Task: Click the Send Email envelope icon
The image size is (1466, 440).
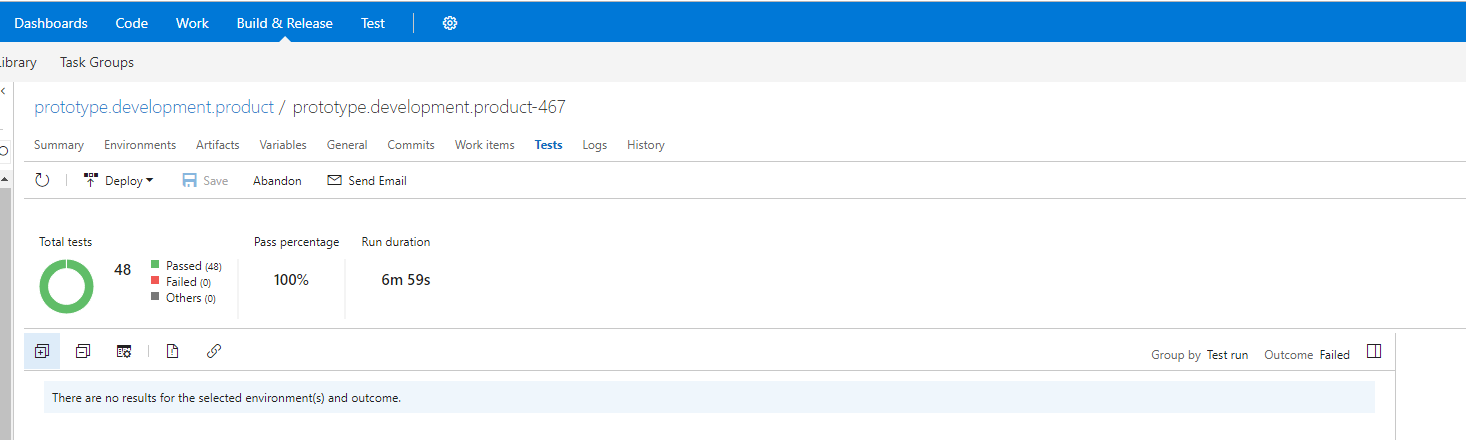Action: tap(335, 181)
